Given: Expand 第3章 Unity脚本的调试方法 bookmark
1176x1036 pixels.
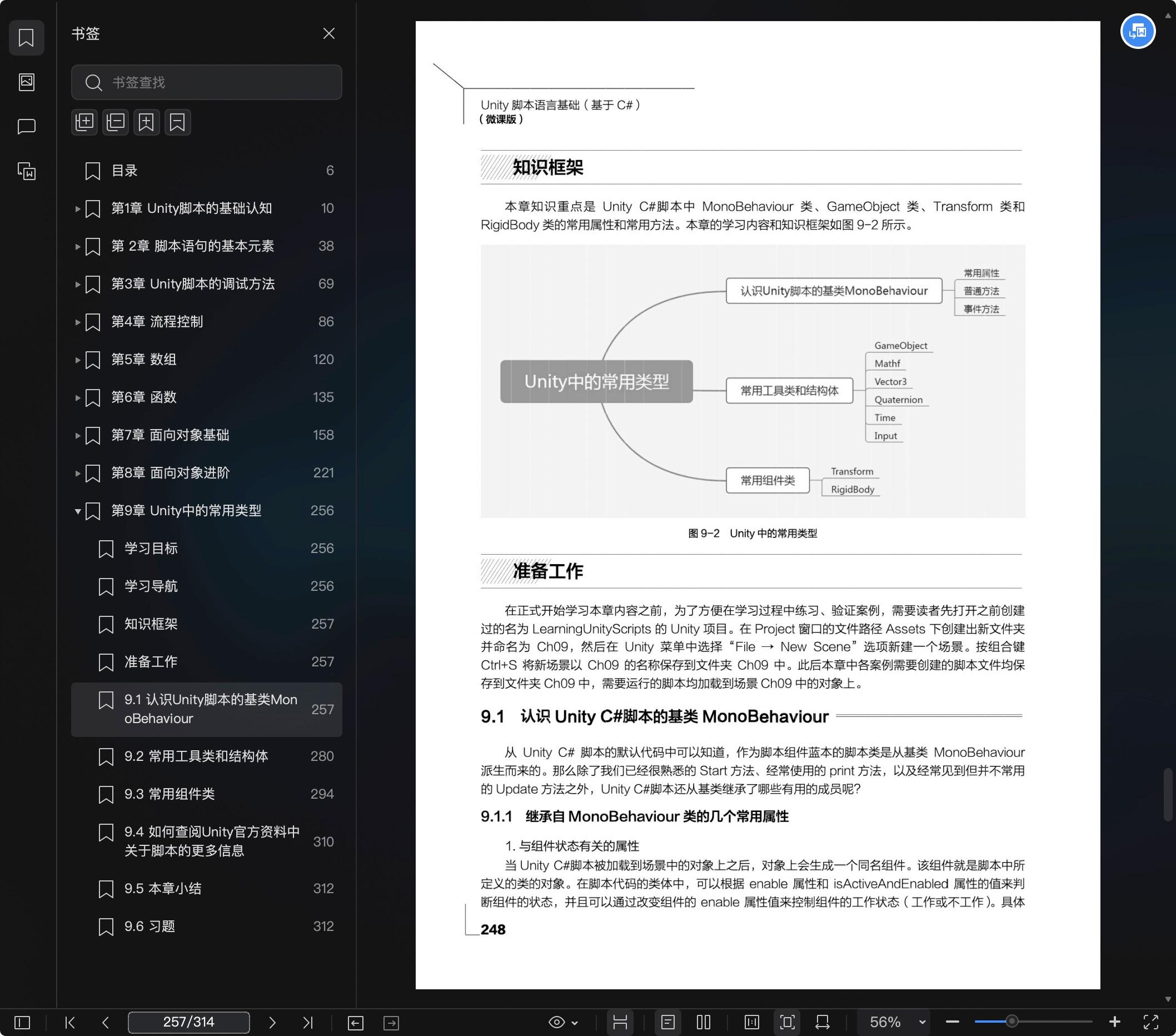Looking at the screenshot, I should coord(77,284).
